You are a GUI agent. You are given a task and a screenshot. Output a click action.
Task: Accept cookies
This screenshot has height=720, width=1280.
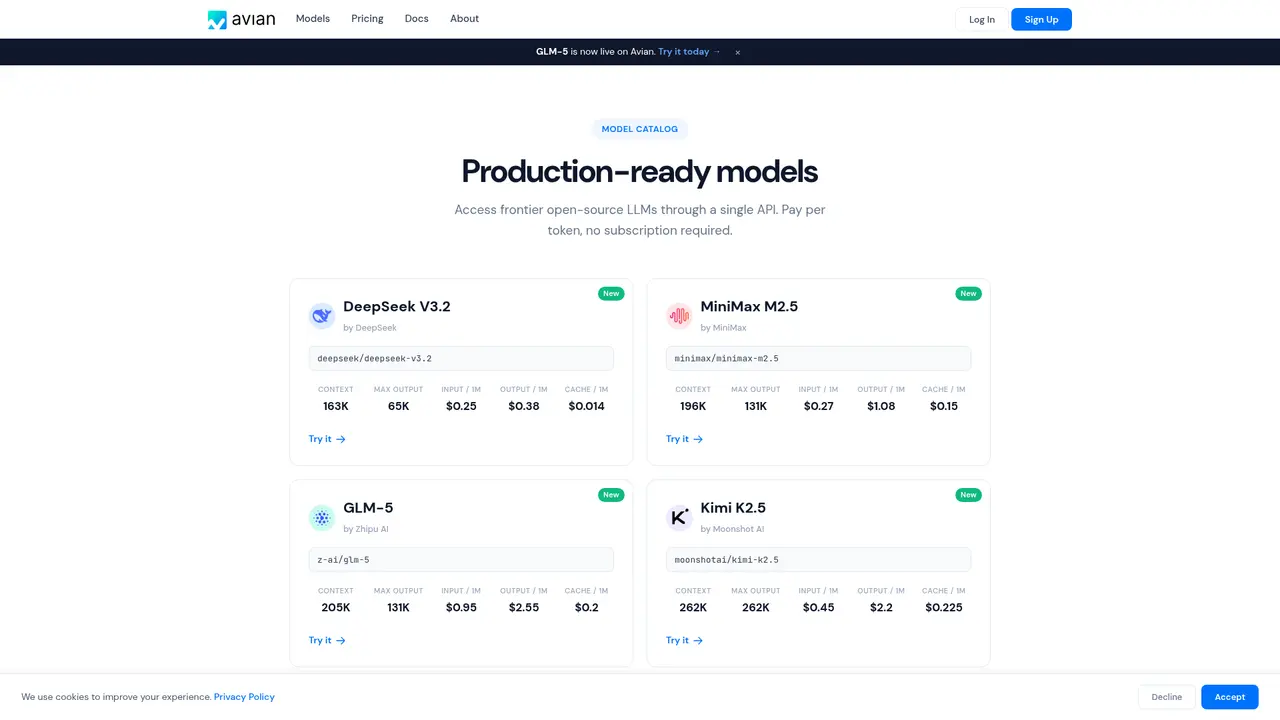pyautogui.click(x=1230, y=697)
